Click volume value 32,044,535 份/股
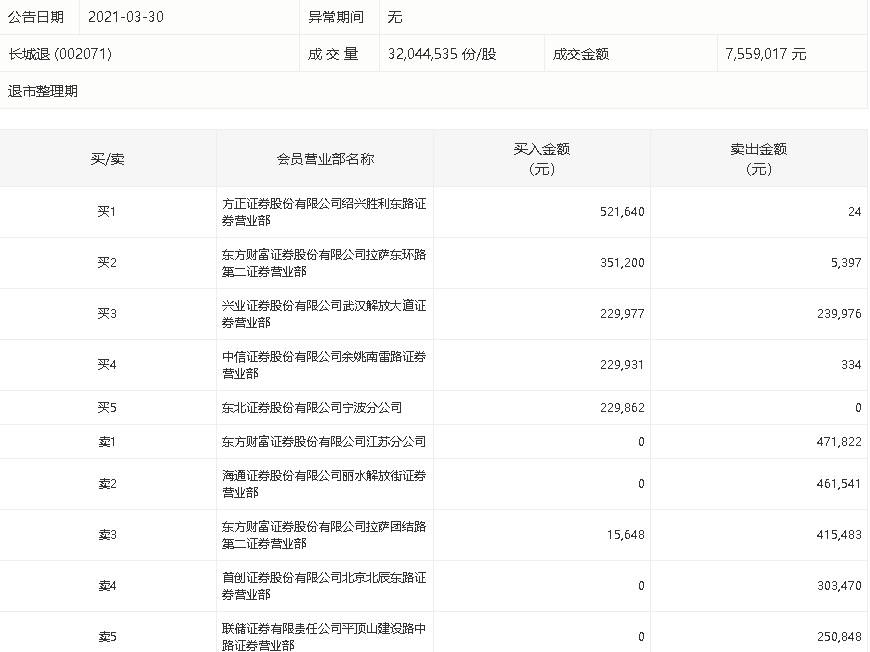870x652 pixels. point(442,54)
